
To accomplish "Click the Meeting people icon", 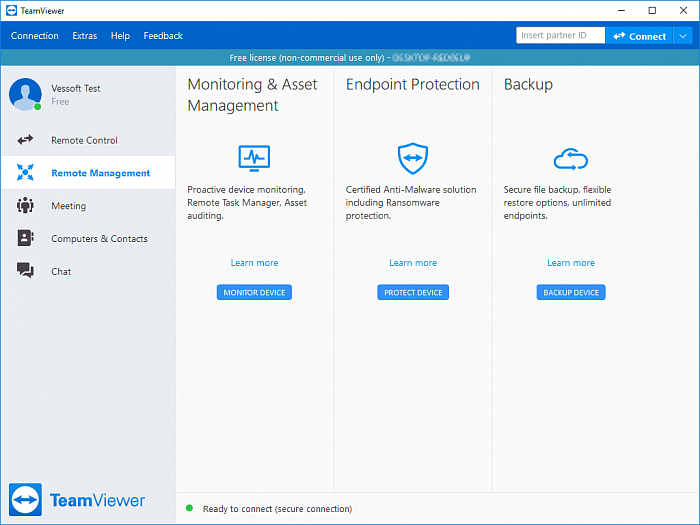I will click(x=25, y=205).
